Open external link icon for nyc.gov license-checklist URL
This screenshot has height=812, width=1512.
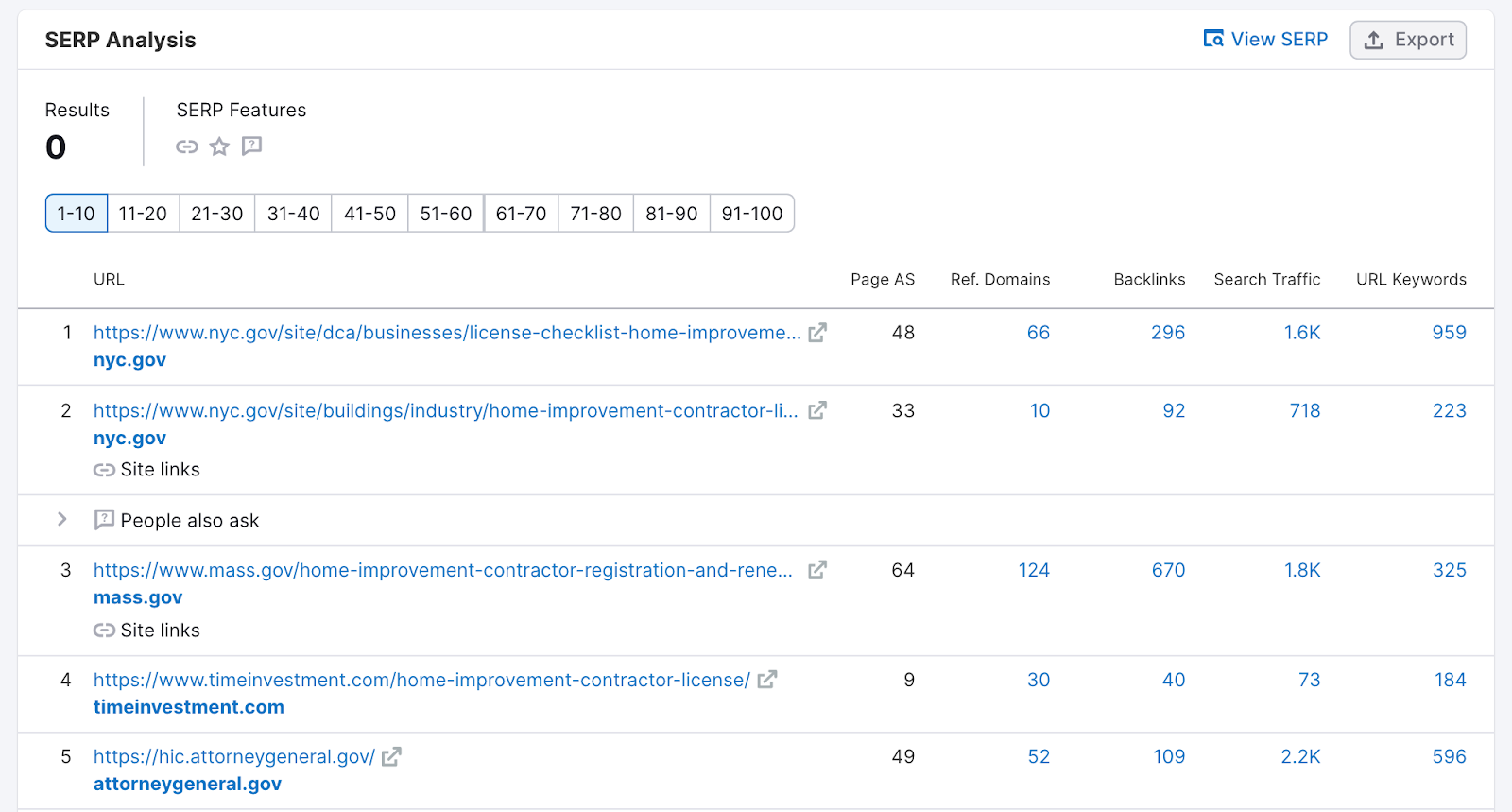point(817,333)
